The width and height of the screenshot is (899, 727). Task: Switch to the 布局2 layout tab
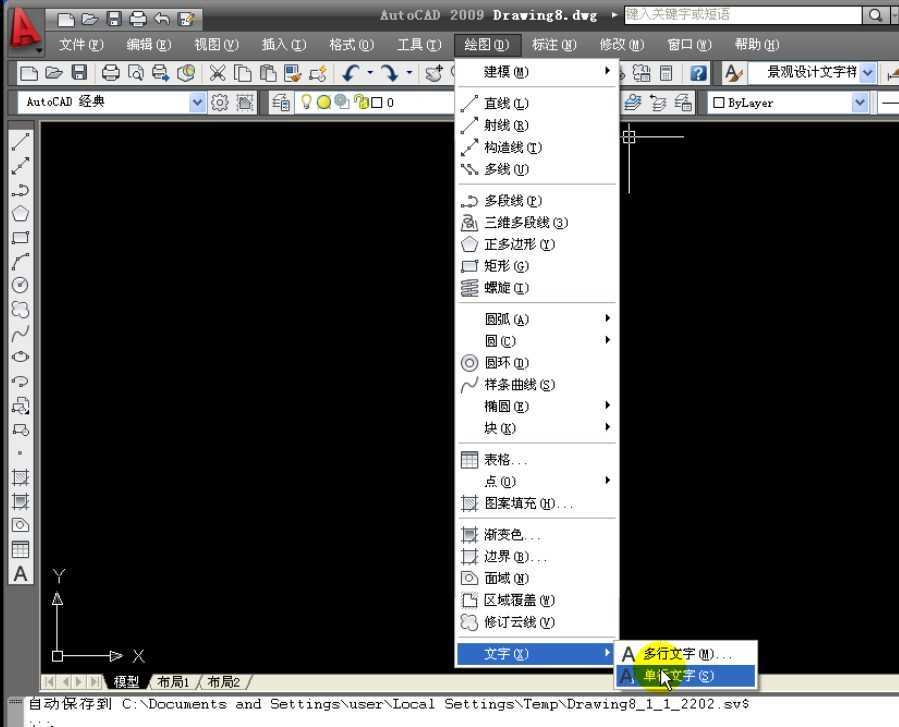pos(224,682)
